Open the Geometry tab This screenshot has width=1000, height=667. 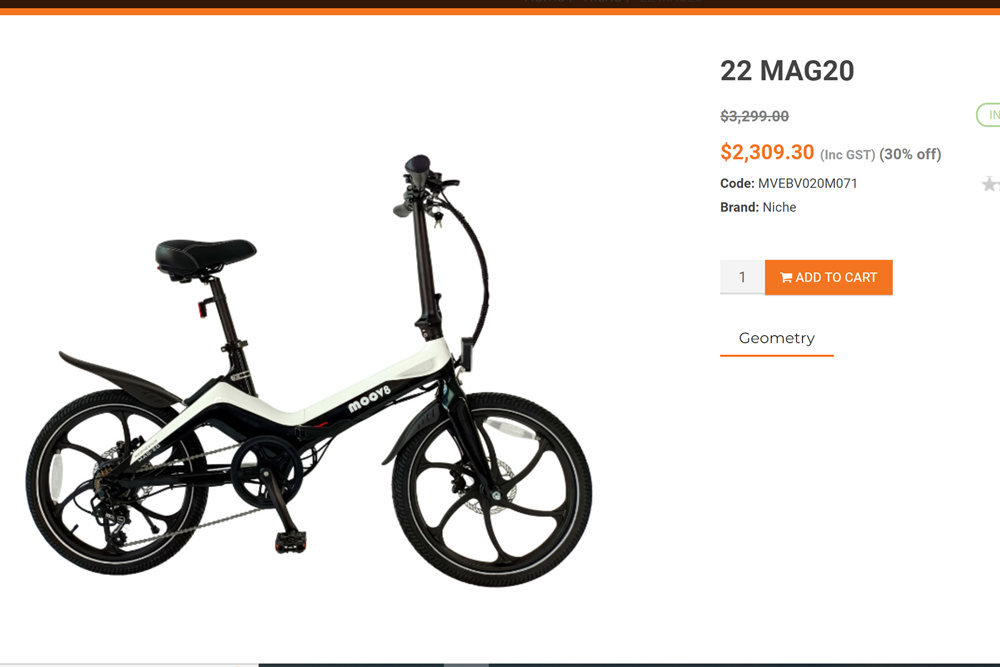(x=776, y=339)
